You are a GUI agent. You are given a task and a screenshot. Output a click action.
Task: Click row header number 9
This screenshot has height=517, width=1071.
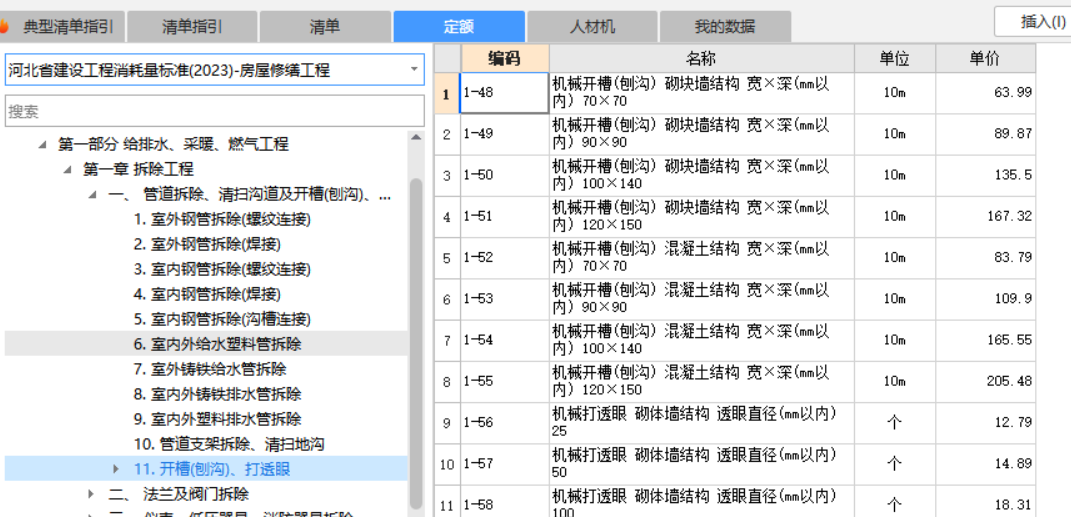(x=447, y=423)
